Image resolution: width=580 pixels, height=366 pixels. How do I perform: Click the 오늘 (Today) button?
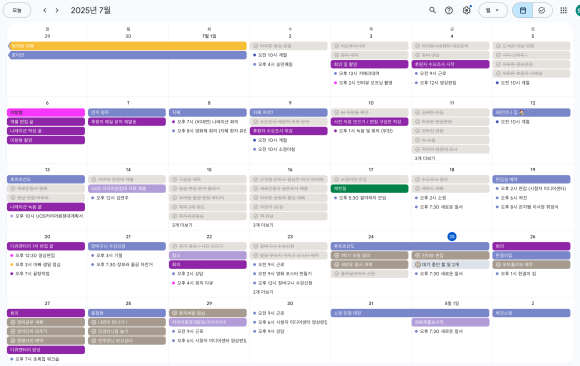(17, 10)
